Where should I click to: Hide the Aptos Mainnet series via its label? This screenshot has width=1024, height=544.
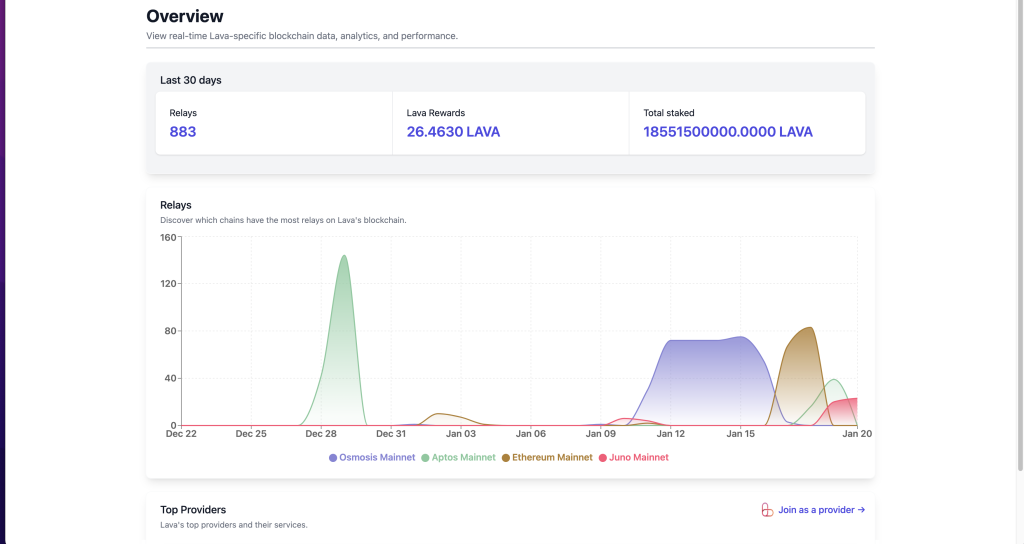pos(463,458)
